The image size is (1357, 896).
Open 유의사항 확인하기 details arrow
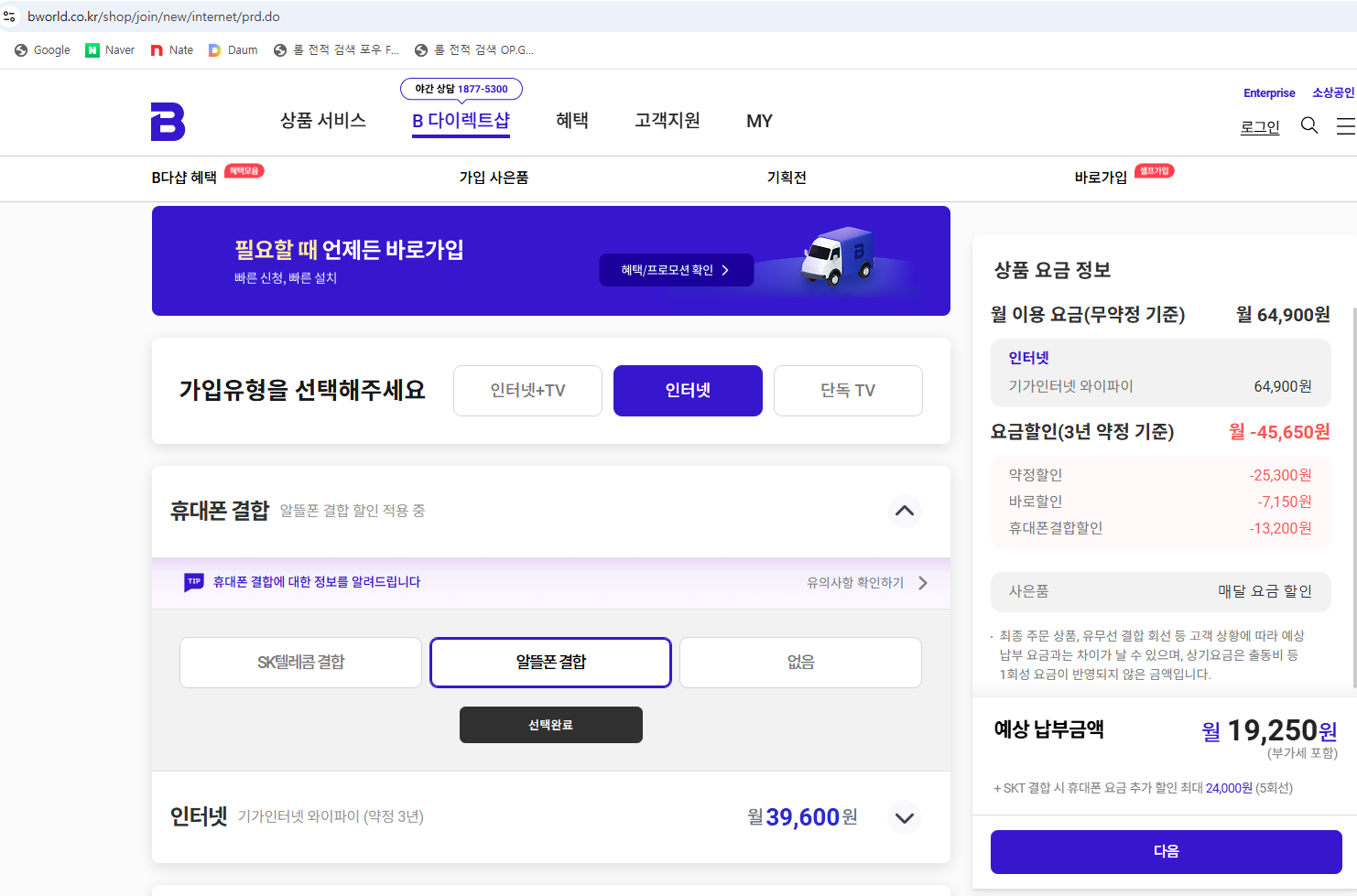point(922,583)
